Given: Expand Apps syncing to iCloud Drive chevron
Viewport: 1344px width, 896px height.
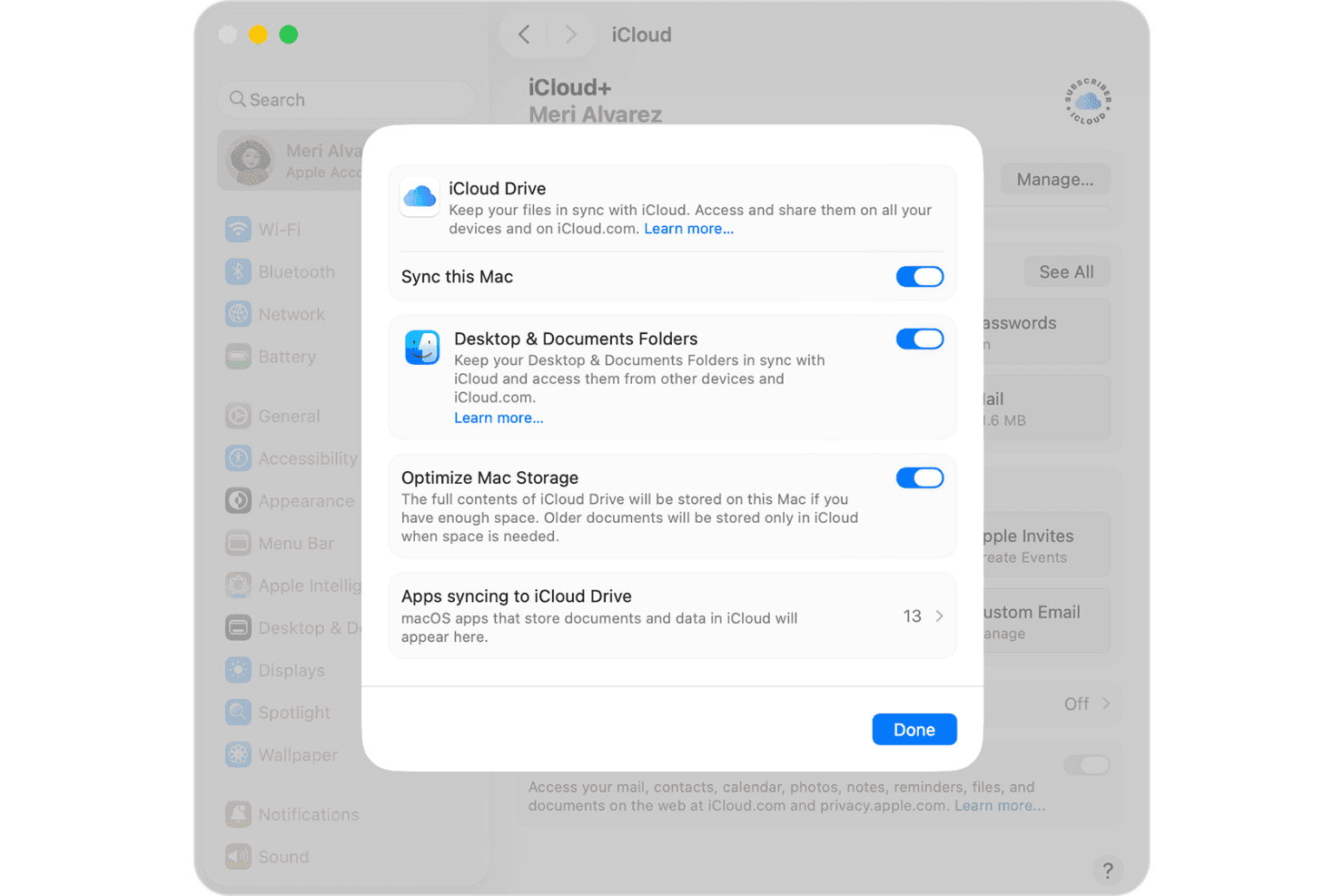Looking at the screenshot, I should coord(939,616).
